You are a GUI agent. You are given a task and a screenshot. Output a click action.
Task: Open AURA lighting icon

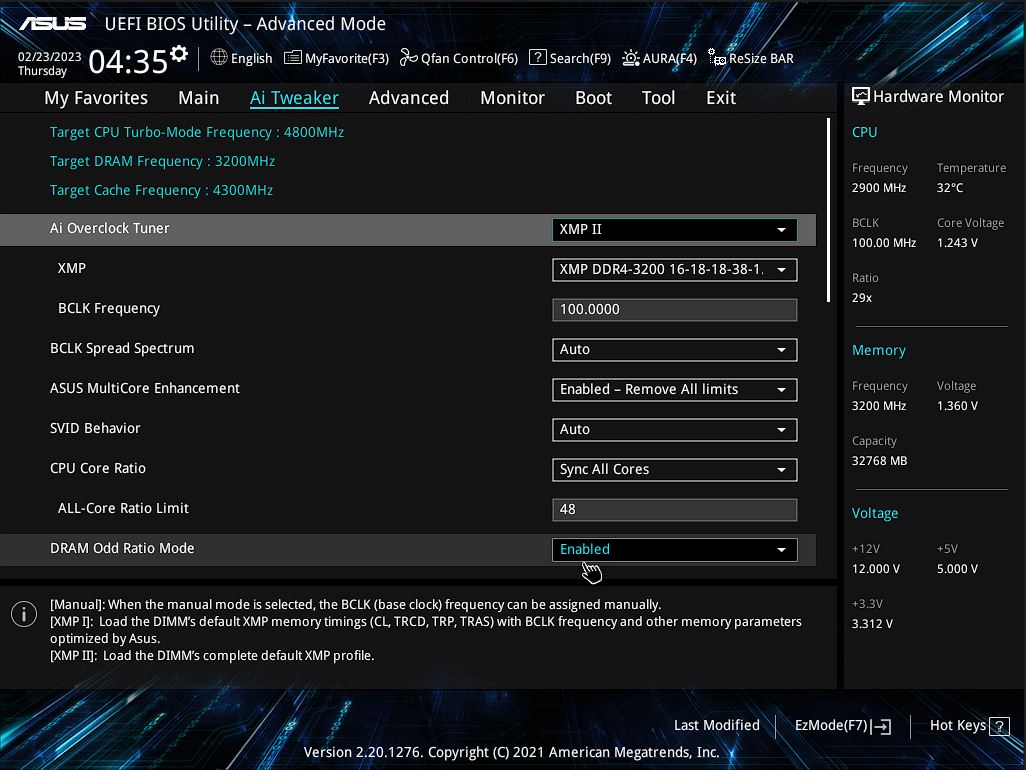[x=630, y=58]
